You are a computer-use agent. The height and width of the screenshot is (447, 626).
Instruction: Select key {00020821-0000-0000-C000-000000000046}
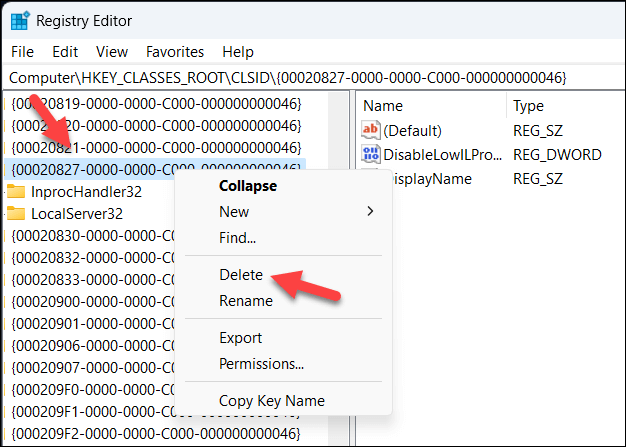156,148
